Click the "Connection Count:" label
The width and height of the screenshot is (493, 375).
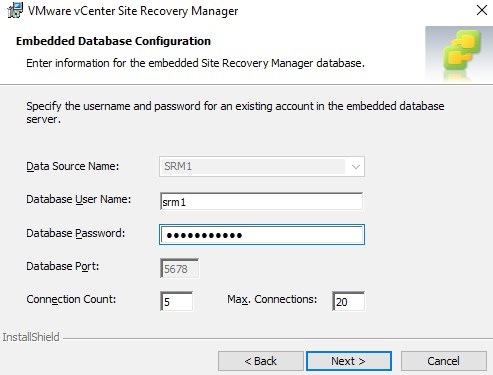point(71,299)
